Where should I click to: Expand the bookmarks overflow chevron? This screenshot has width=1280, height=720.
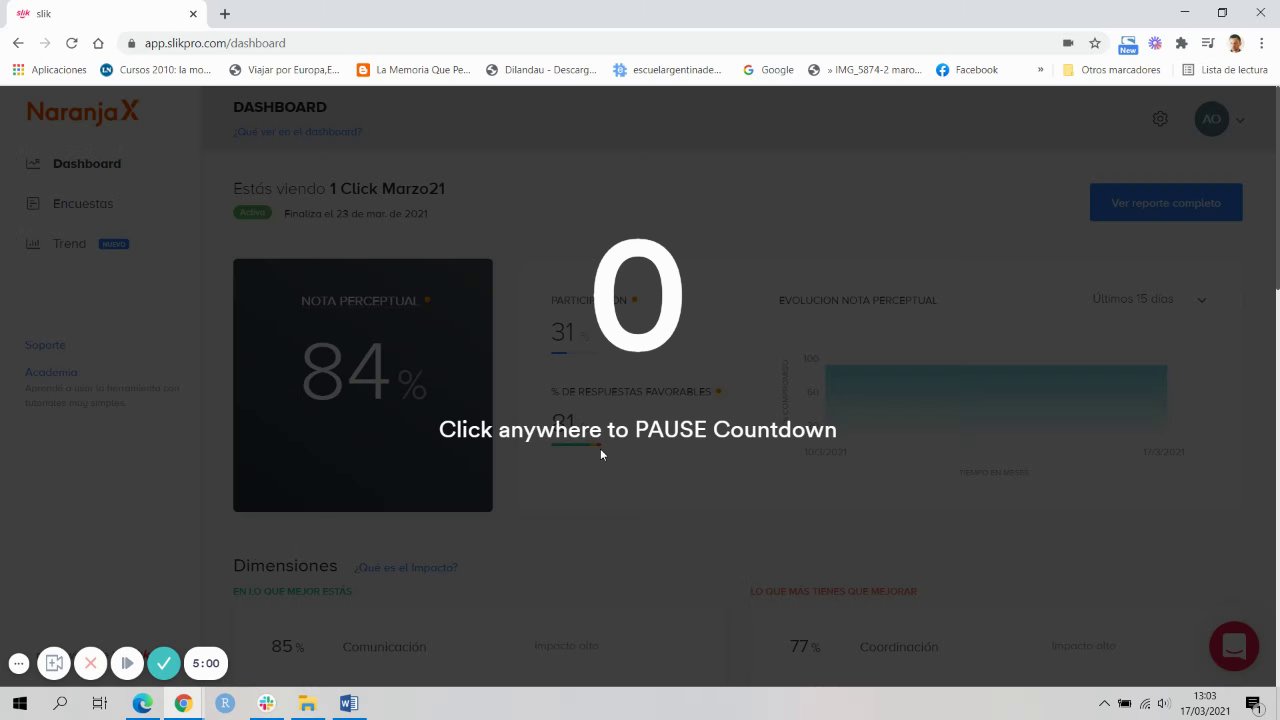pyautogui.click(x=1040, y=70)
